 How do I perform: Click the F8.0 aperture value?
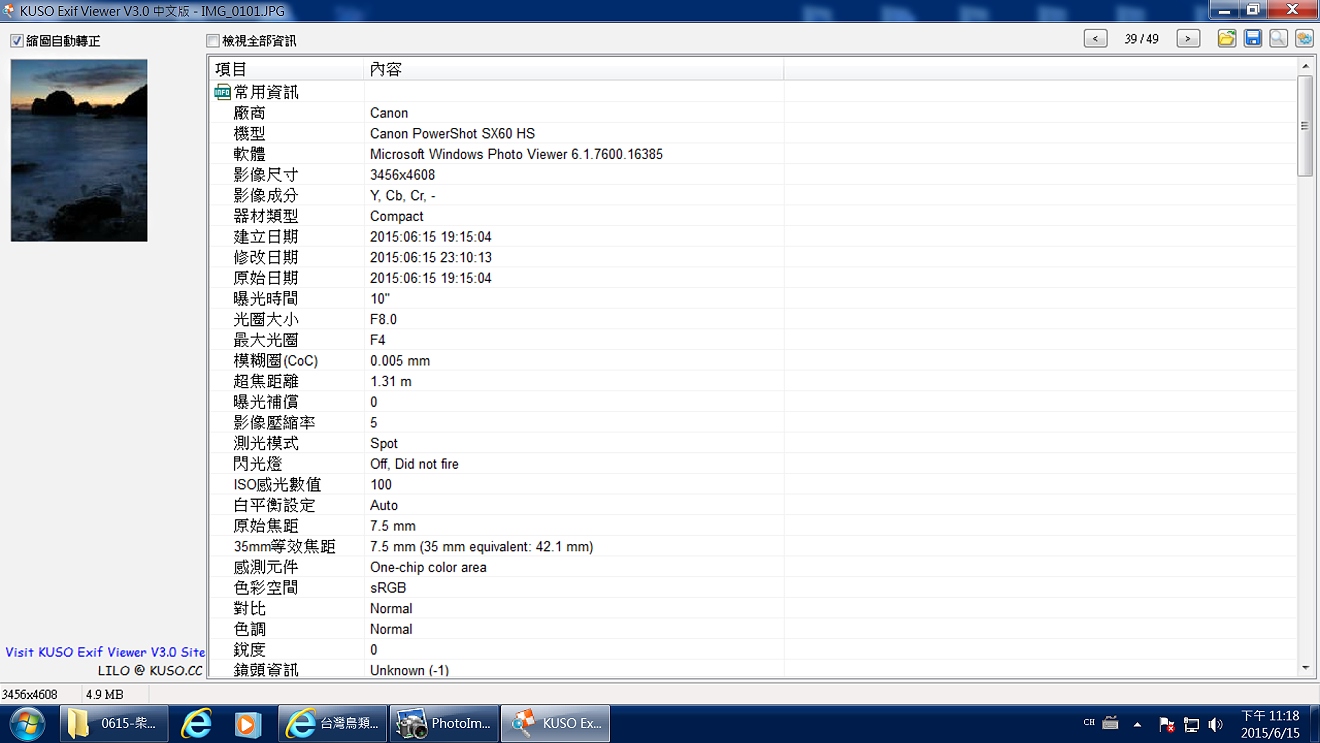click(383, 320)
